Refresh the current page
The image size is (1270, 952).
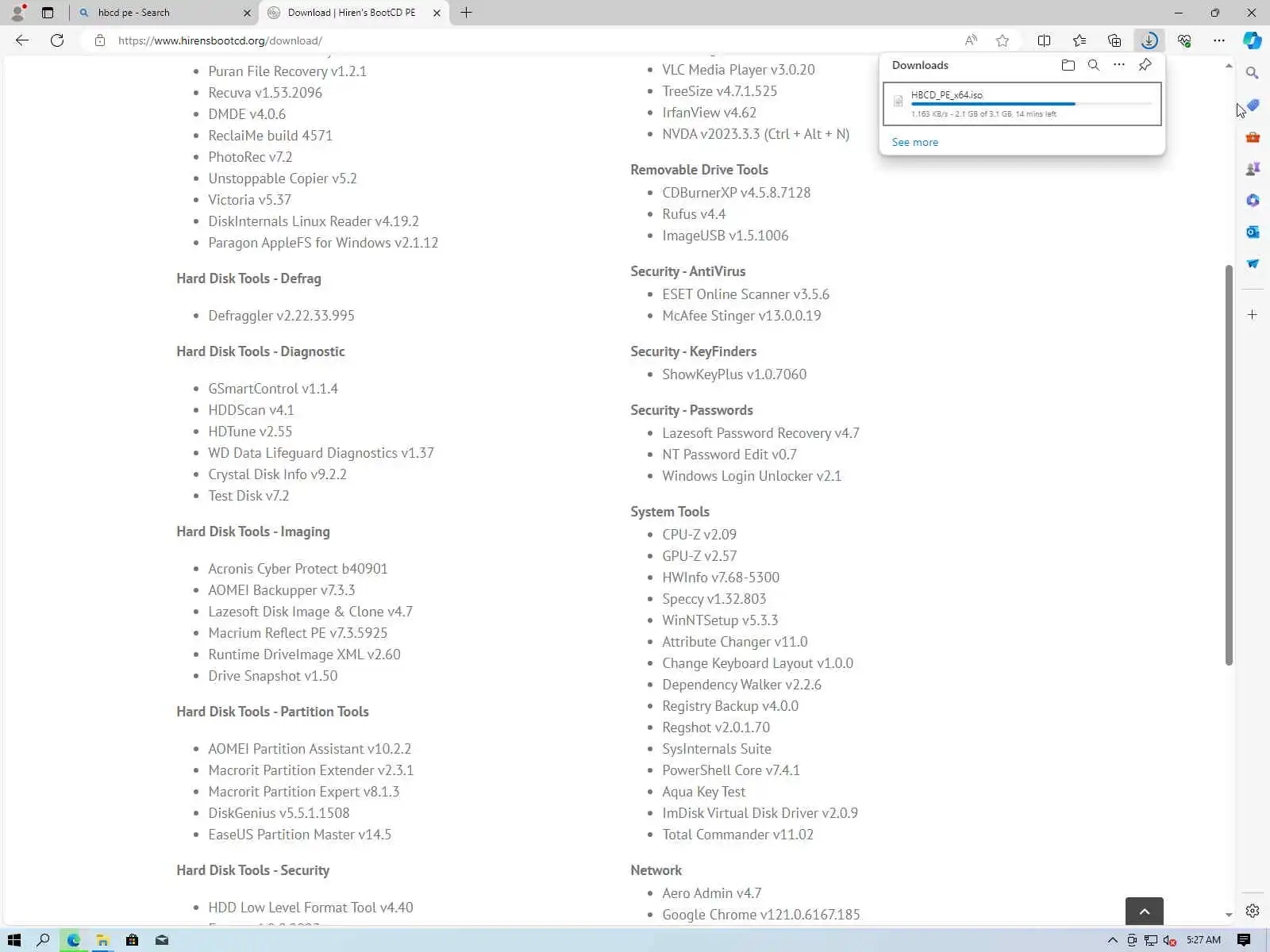click(x=57, y=40)
